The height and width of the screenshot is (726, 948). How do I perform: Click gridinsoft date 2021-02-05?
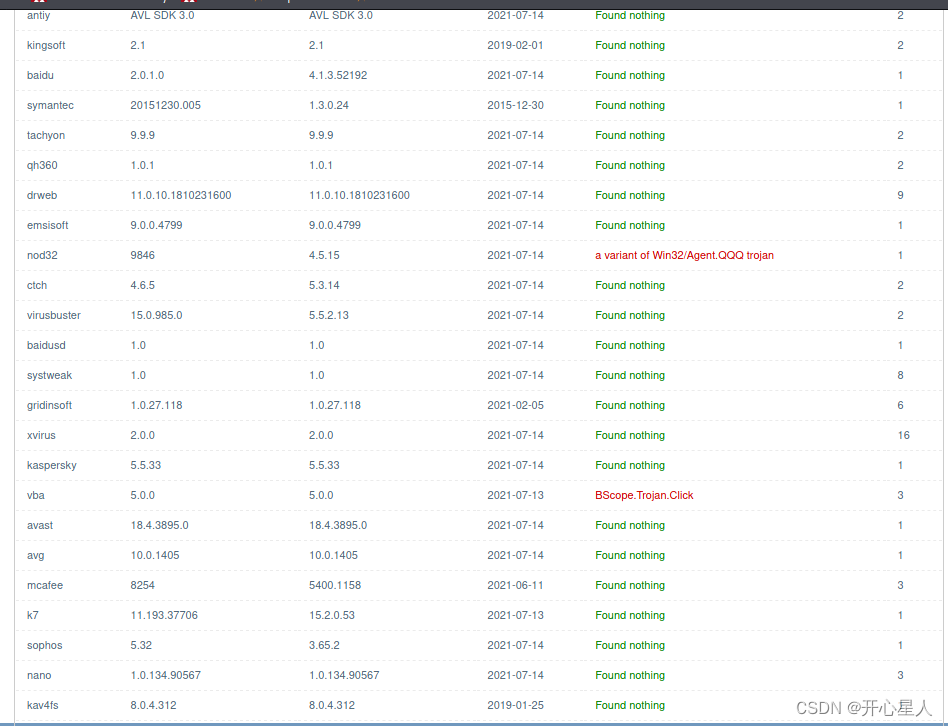pos(516,406)
